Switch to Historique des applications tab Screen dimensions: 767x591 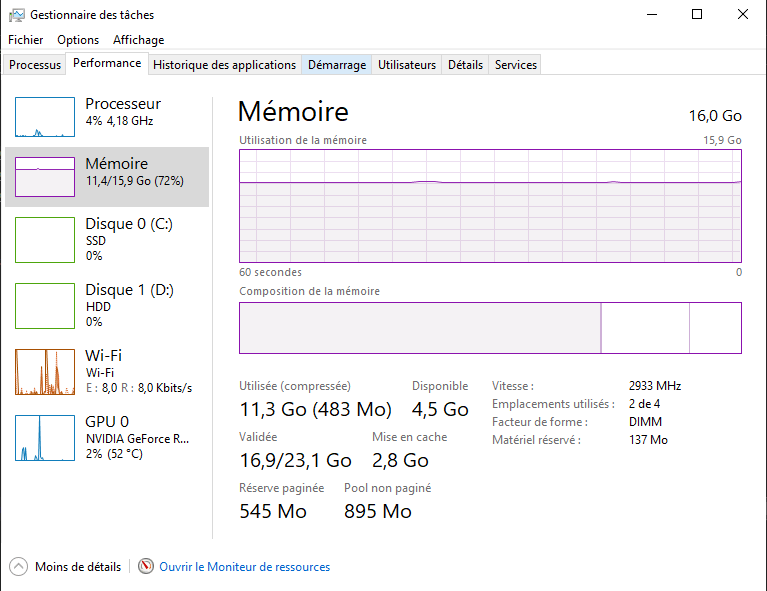(x=225, y=65)
